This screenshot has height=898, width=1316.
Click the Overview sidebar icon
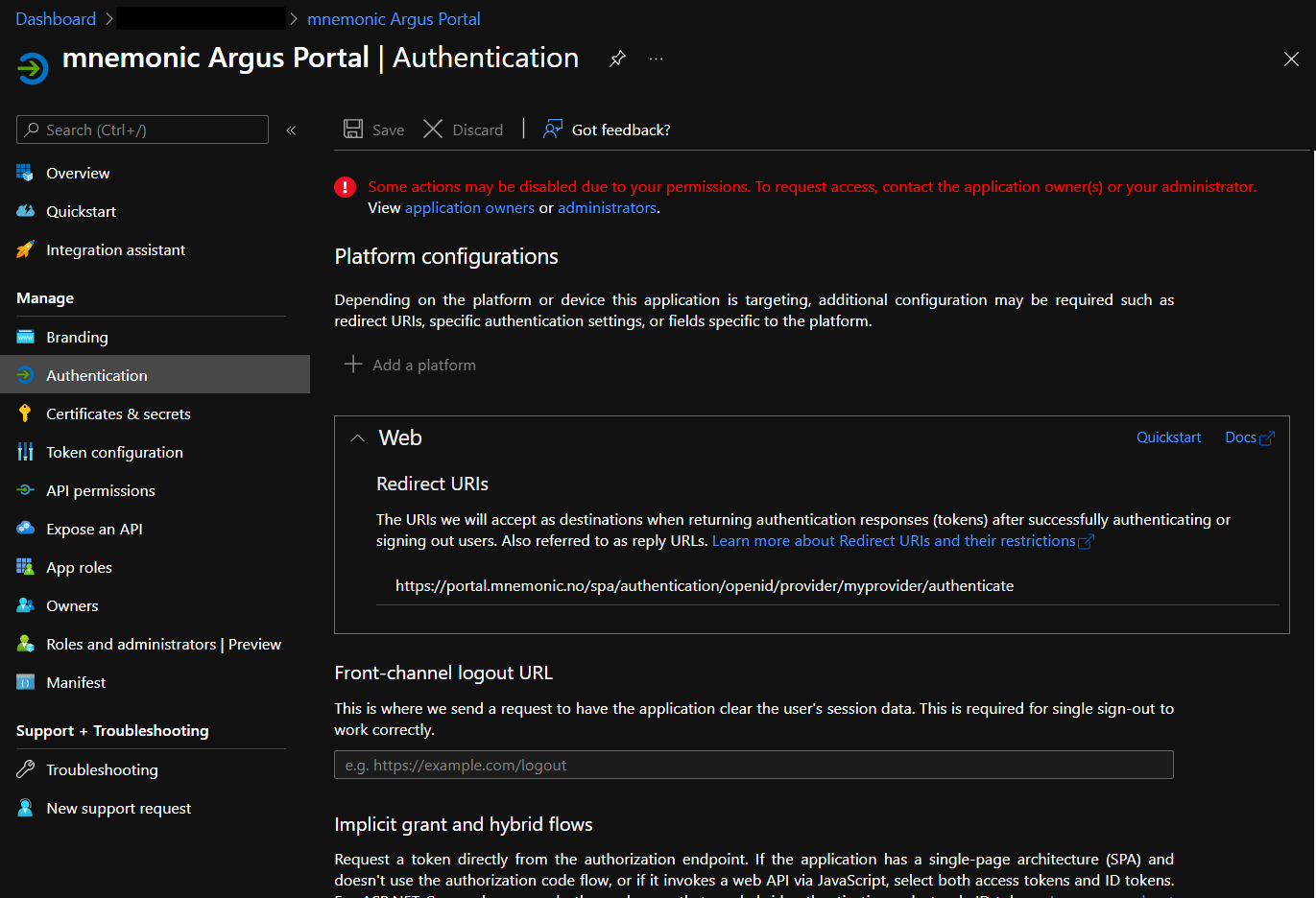click(25, 173)
